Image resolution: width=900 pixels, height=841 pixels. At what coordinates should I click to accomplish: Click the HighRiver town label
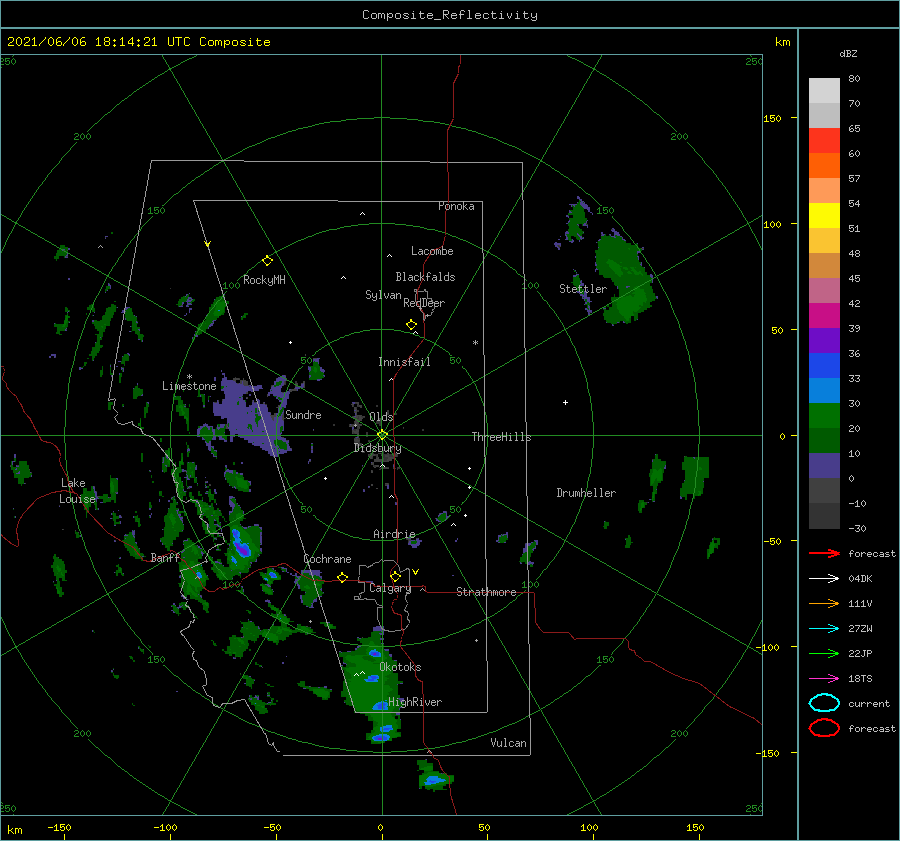415,702
